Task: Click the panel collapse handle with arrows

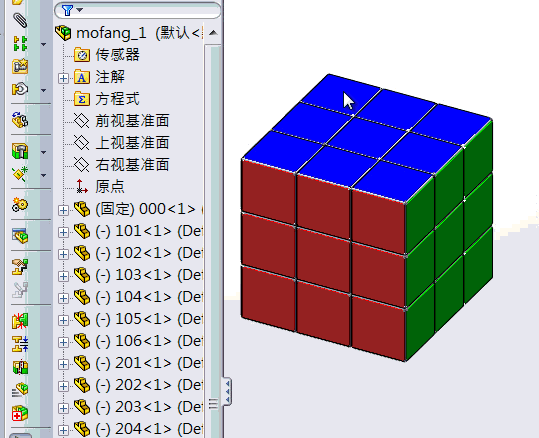Action: pyautogui.click(x=227, y=391)
